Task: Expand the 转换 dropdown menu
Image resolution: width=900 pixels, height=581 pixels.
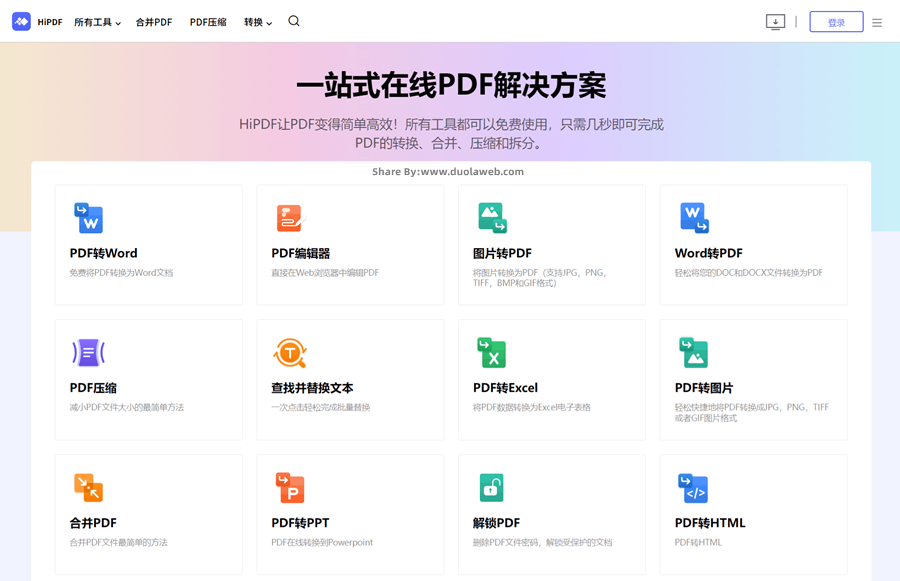Action: pyautogui.click(x=258, y=22)
